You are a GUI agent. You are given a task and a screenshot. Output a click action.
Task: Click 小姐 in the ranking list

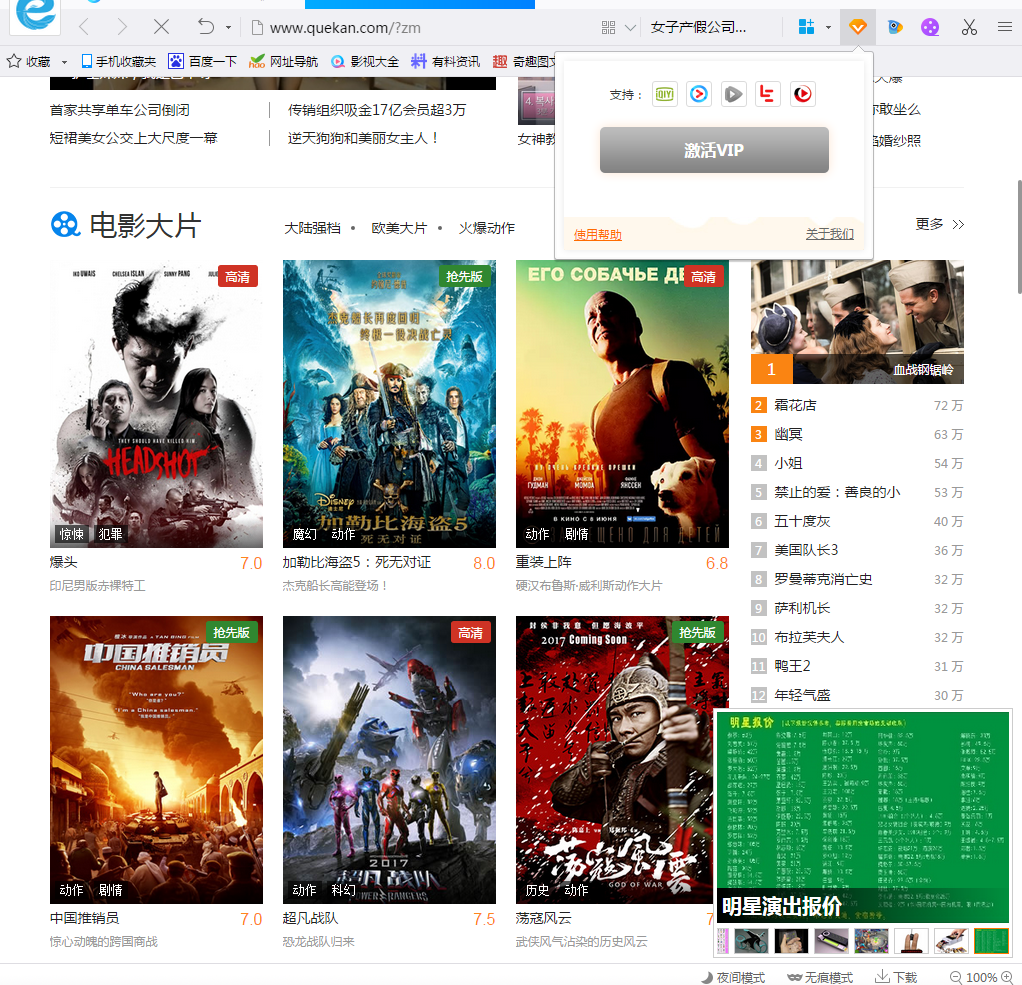click(788, 463)
